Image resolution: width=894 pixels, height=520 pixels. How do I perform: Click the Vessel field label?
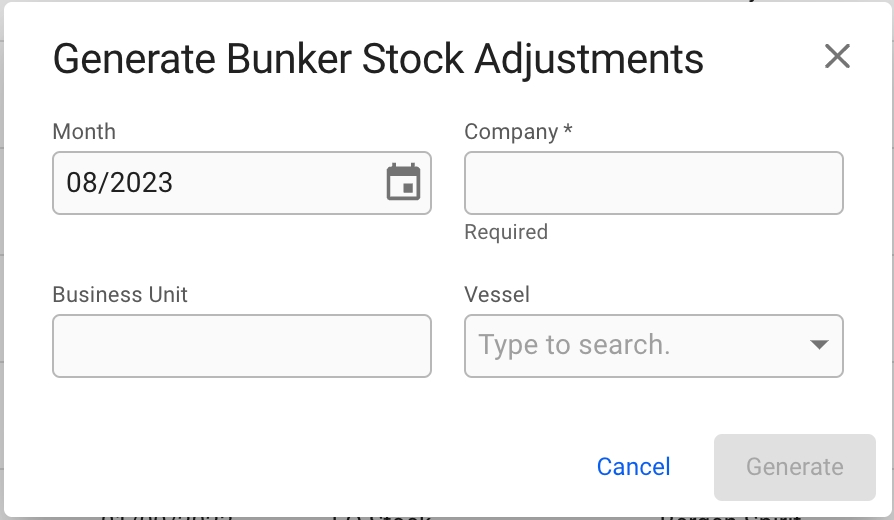tap(497, 295)
